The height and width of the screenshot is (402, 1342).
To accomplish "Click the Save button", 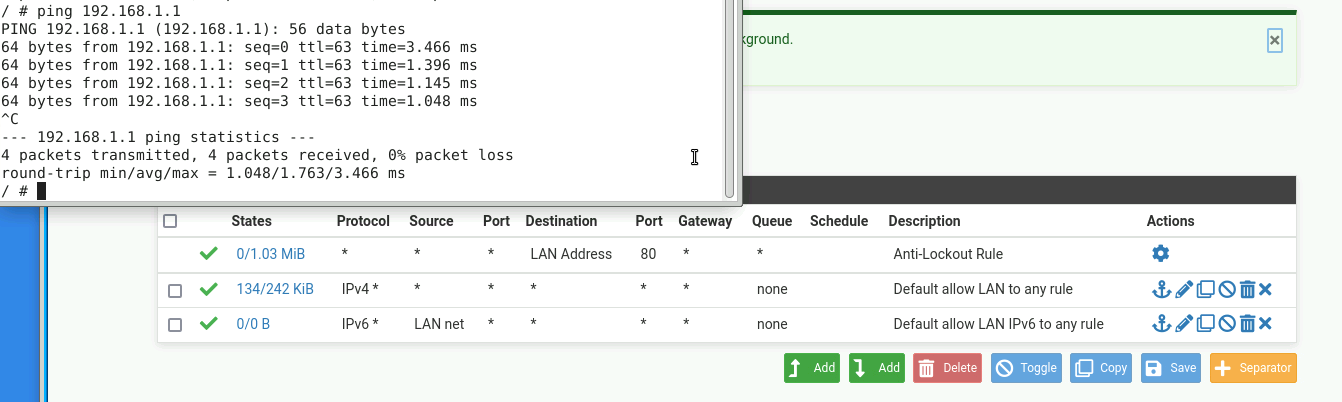I will (x=1170, y=368).
